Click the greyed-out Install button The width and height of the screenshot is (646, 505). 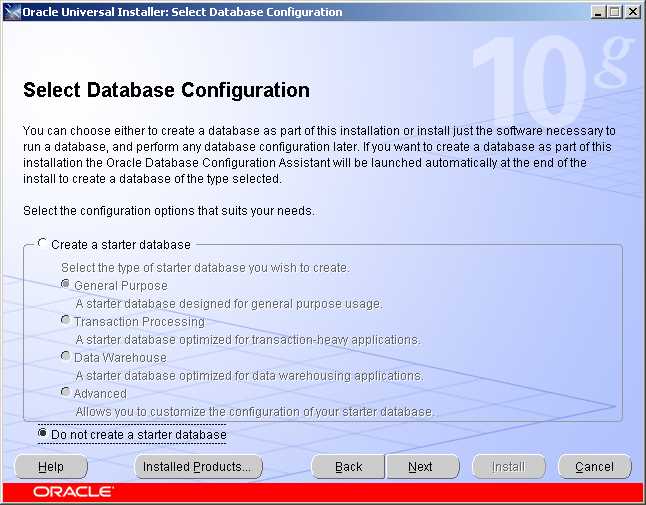pyautogui.click(x=508, y=467)
